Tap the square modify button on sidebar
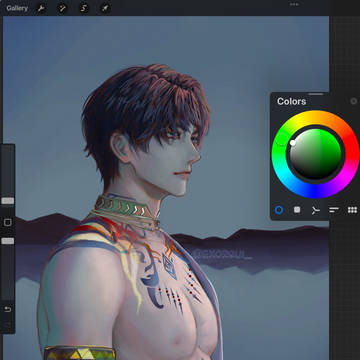 click(x=8, y=222)
